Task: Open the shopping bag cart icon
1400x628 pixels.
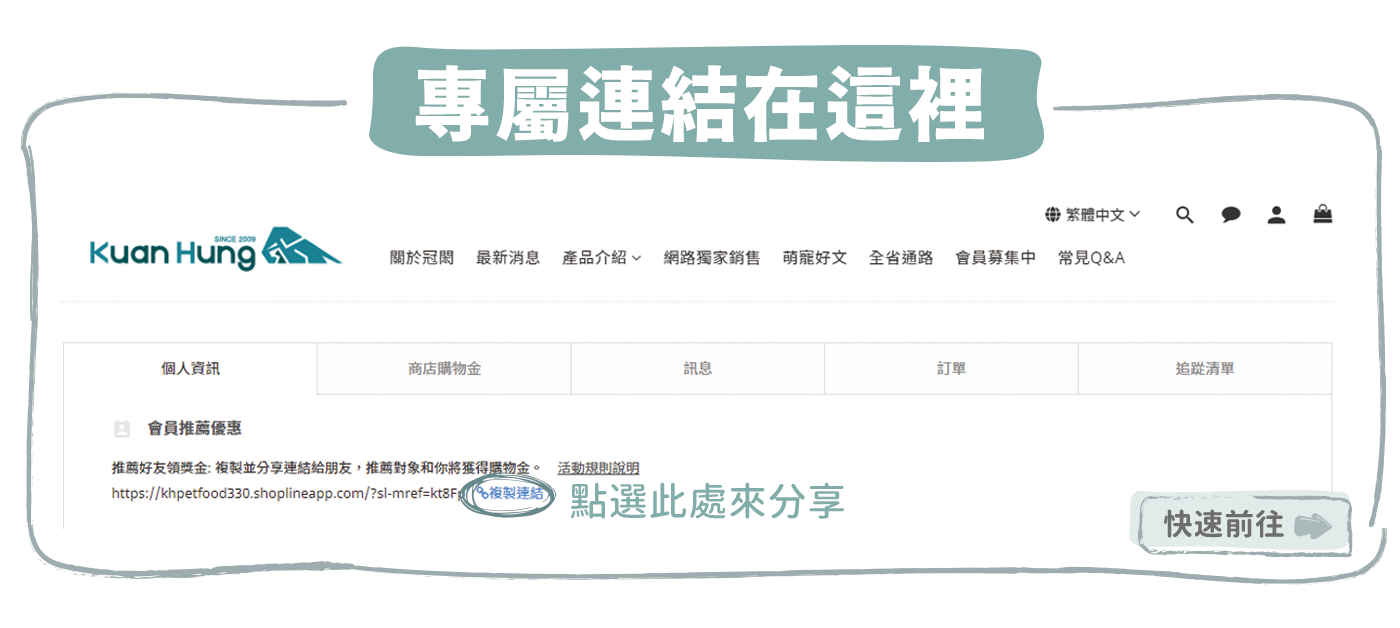Action: click(x=1323, y=214)
